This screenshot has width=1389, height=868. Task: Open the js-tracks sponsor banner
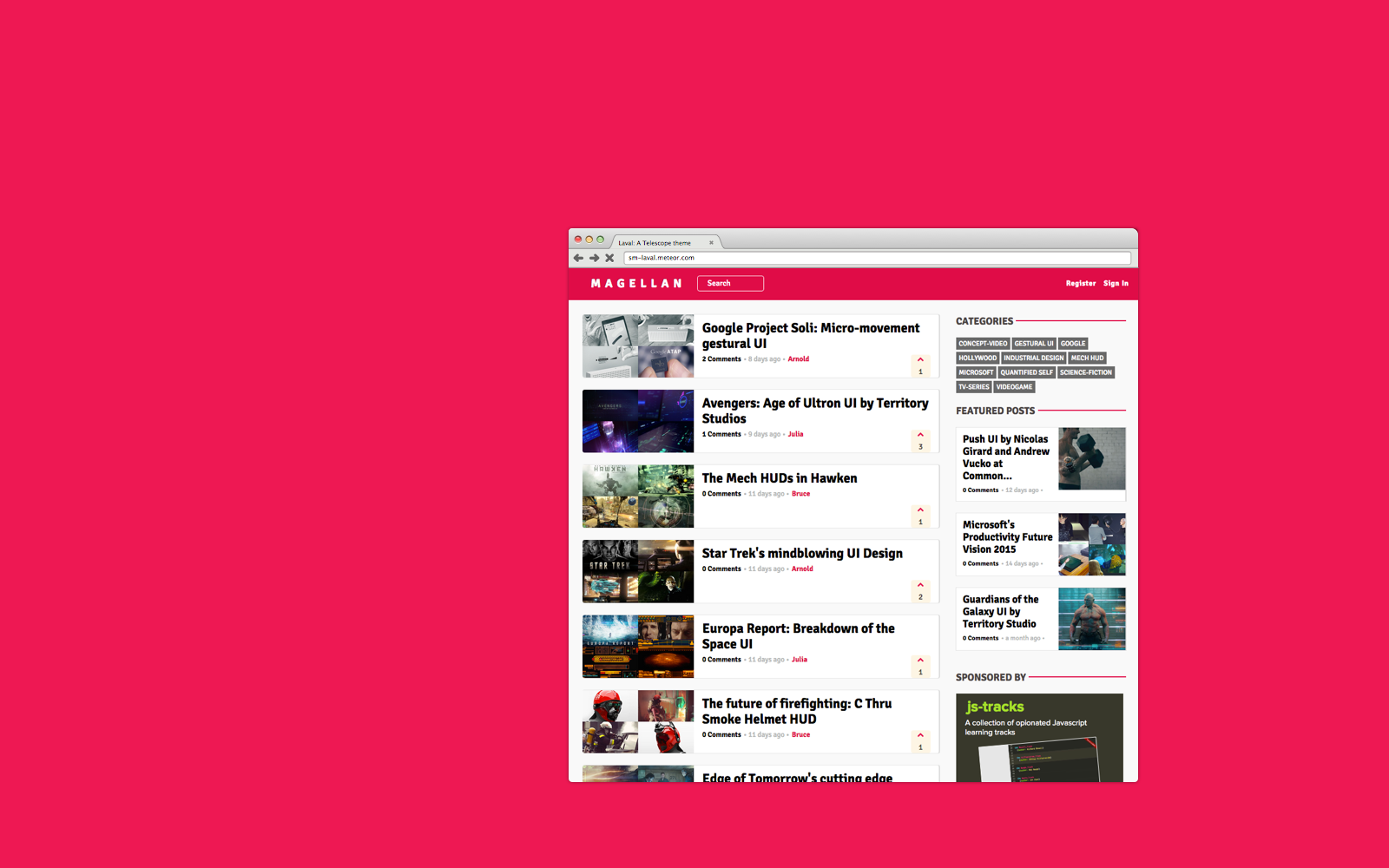(x=1039, y=738)
